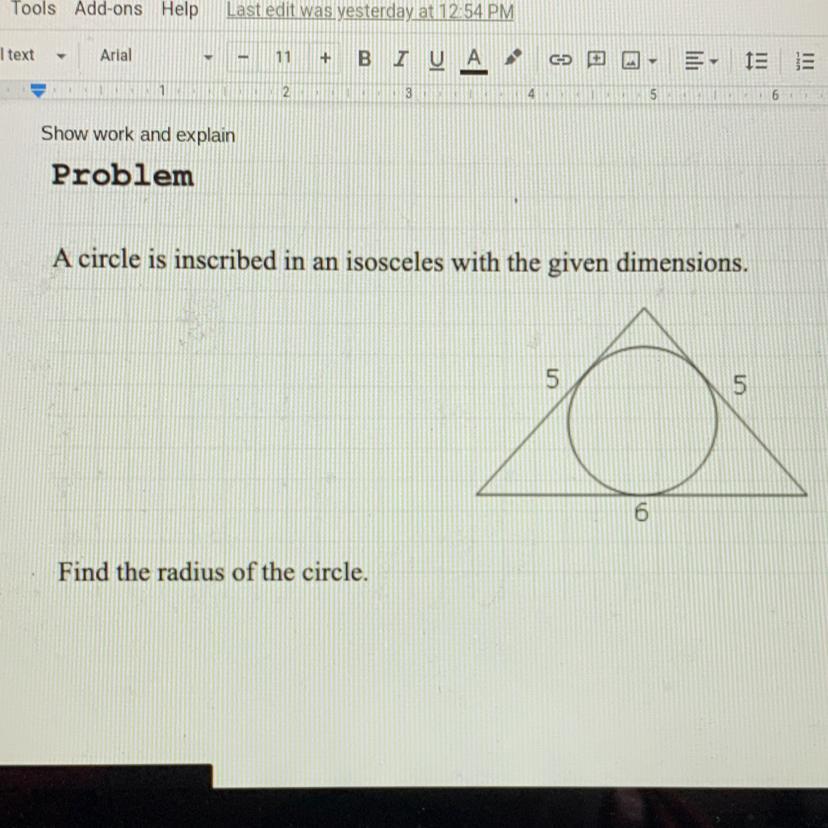Click the insert link icon
The width and height of the screenshot is (828, 828).
tap(560, 60)
